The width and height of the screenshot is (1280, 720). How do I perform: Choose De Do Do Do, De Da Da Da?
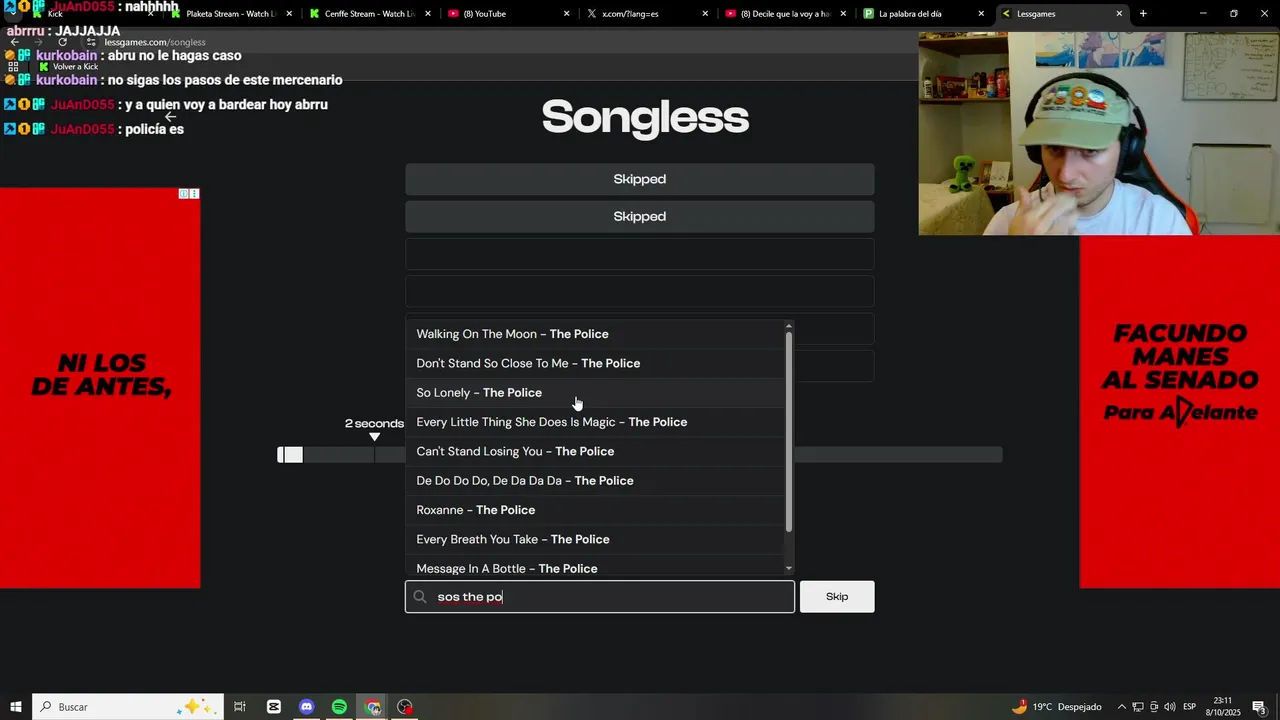tap(595, 480)
